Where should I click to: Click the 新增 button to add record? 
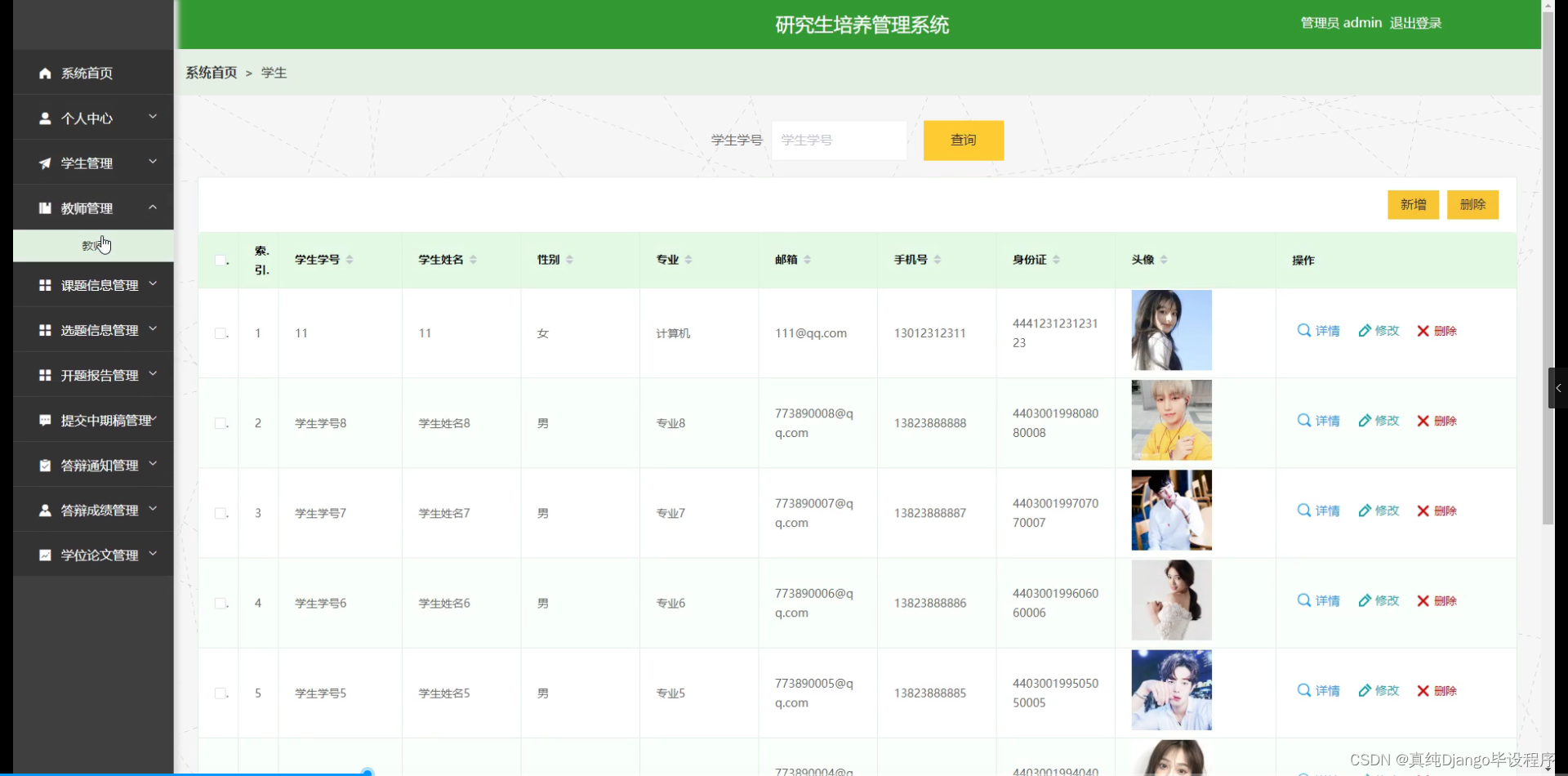pyautogui.click(x=1413, y=204)
